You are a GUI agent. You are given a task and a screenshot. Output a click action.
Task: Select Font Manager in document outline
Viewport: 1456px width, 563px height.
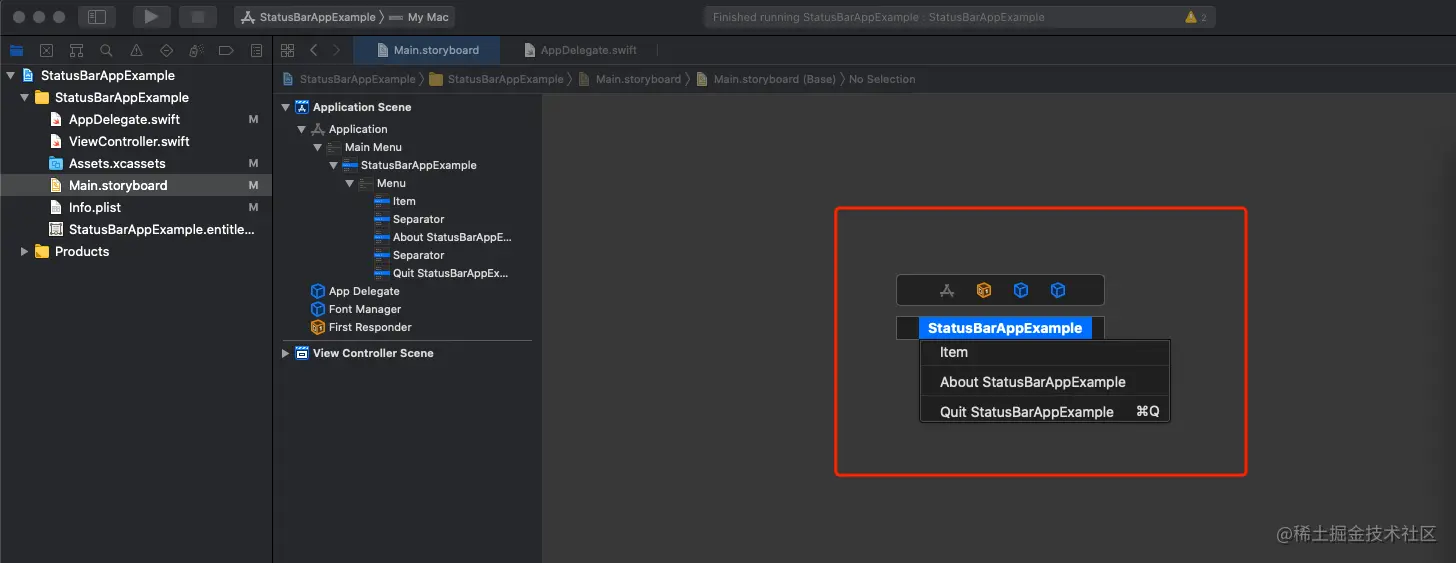tap(365, 309)
